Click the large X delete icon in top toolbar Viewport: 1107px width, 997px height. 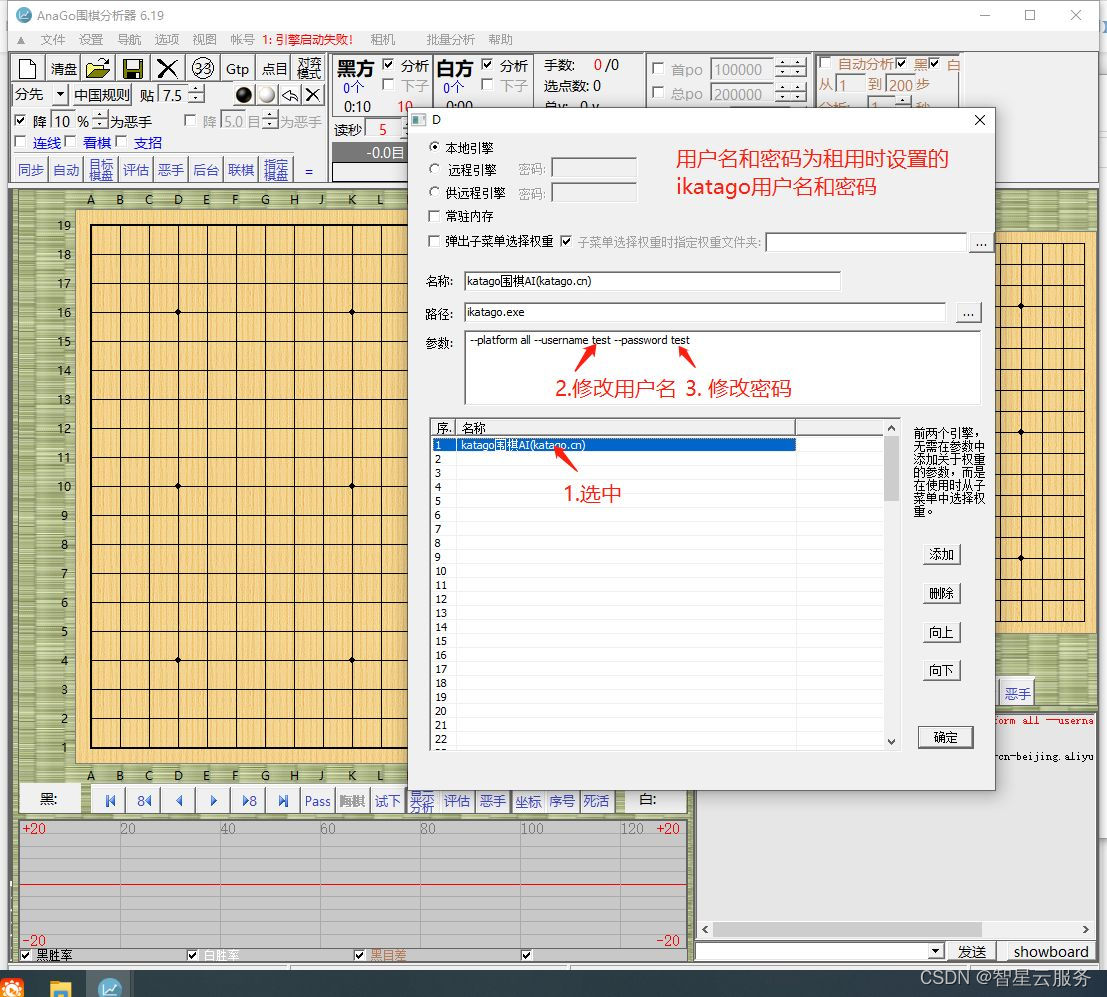click(167, 68)
